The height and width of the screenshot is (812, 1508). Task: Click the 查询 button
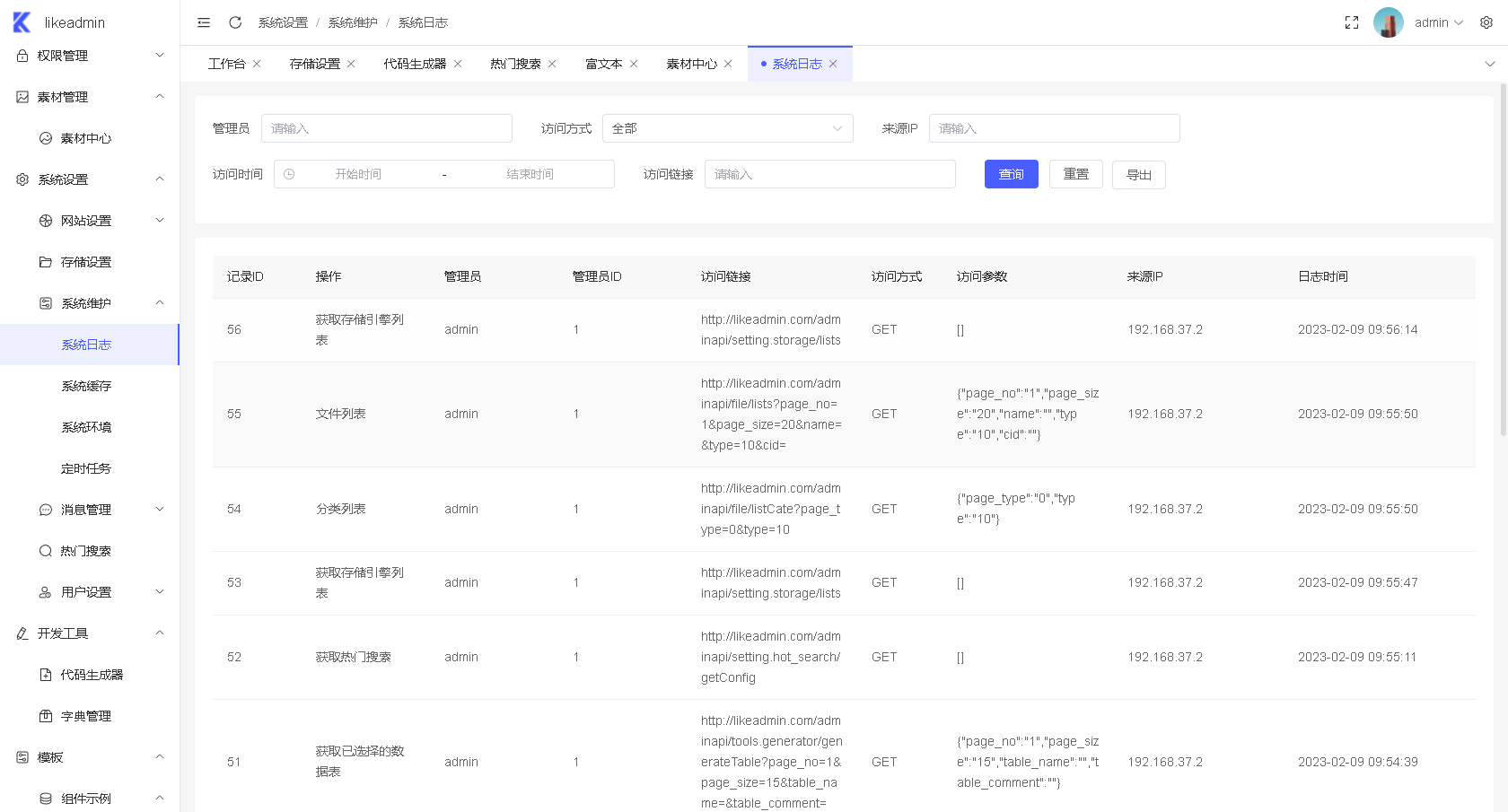pos(1012,174)
